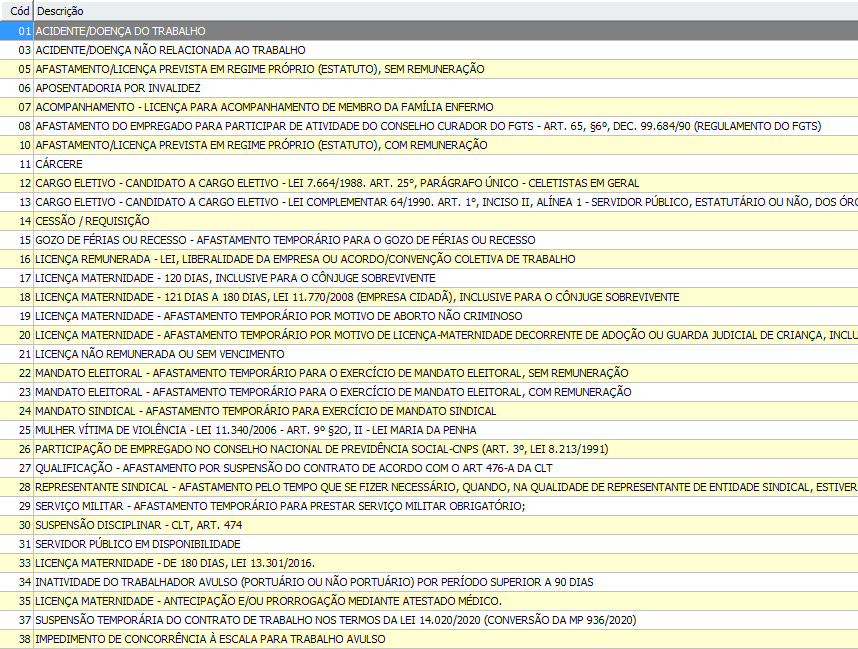Image resolution: width=858 pixels, height=649 pixels.
Task: Select row 35 ANTECIPAÇÃO E/OU PRORROGAÇÃO atestado médico
Action: point(429,601)
